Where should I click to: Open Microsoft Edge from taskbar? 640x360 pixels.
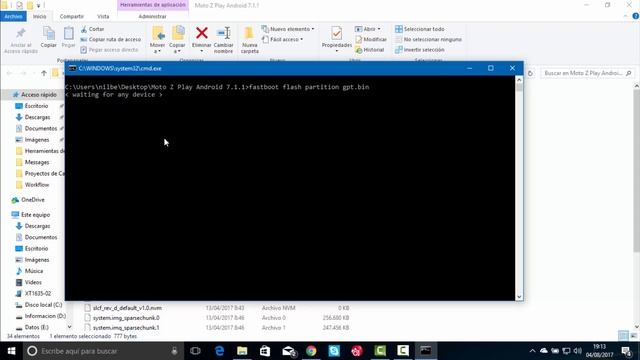[220, 351]
